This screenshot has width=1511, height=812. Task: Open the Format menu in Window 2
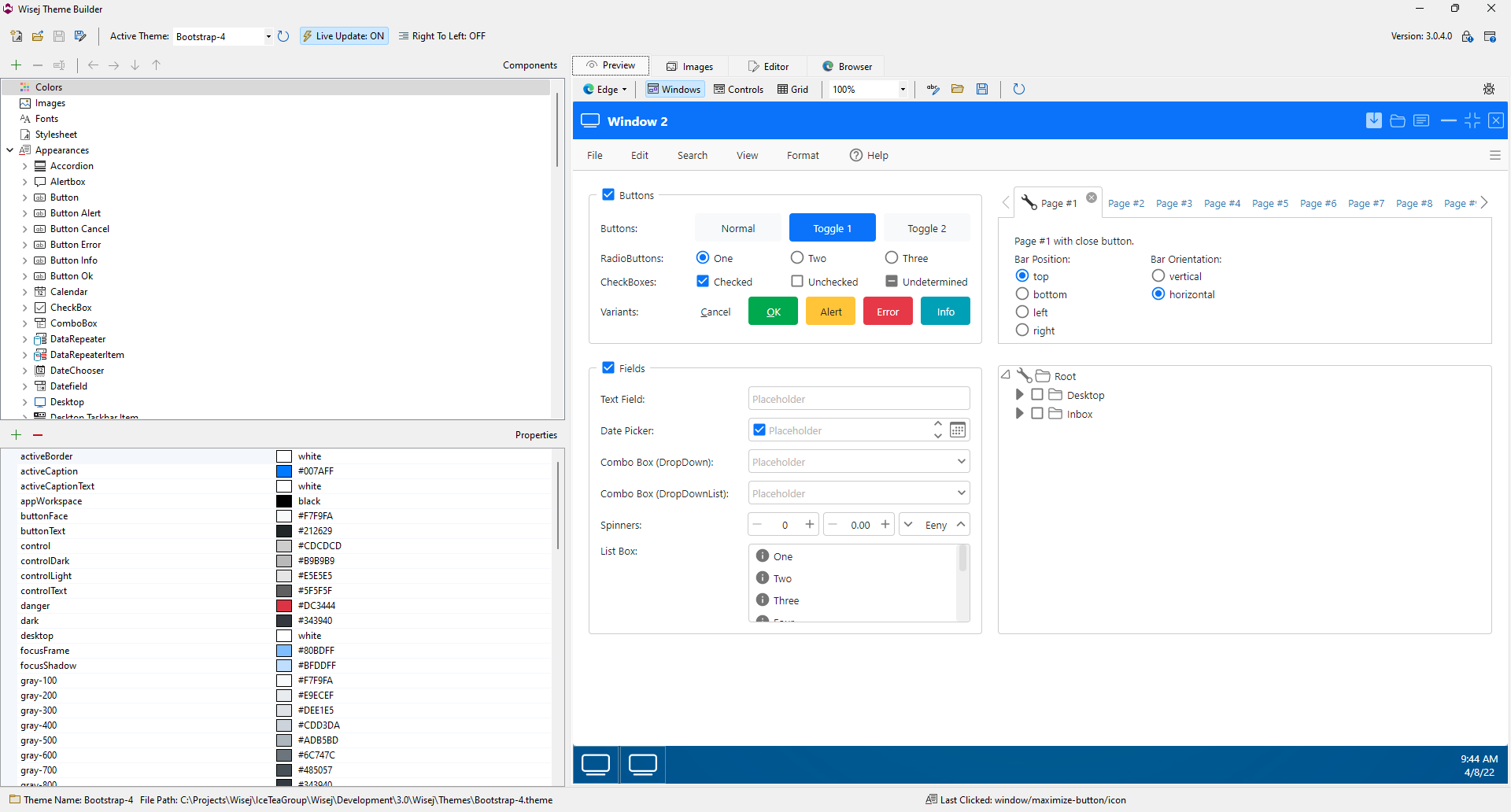pyautogui.click(x=803, y=156)
